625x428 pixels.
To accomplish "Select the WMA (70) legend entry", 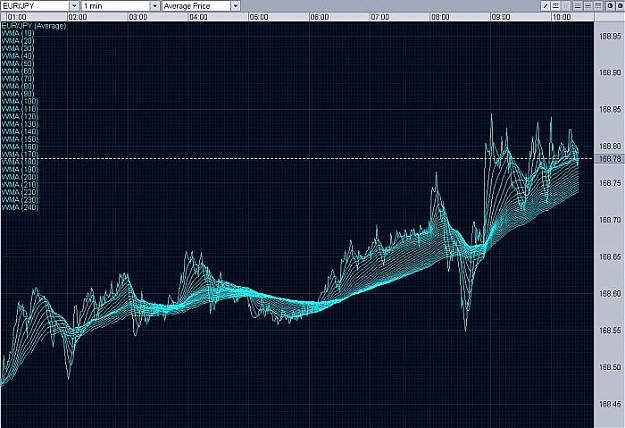I will (x=18, y=79).
